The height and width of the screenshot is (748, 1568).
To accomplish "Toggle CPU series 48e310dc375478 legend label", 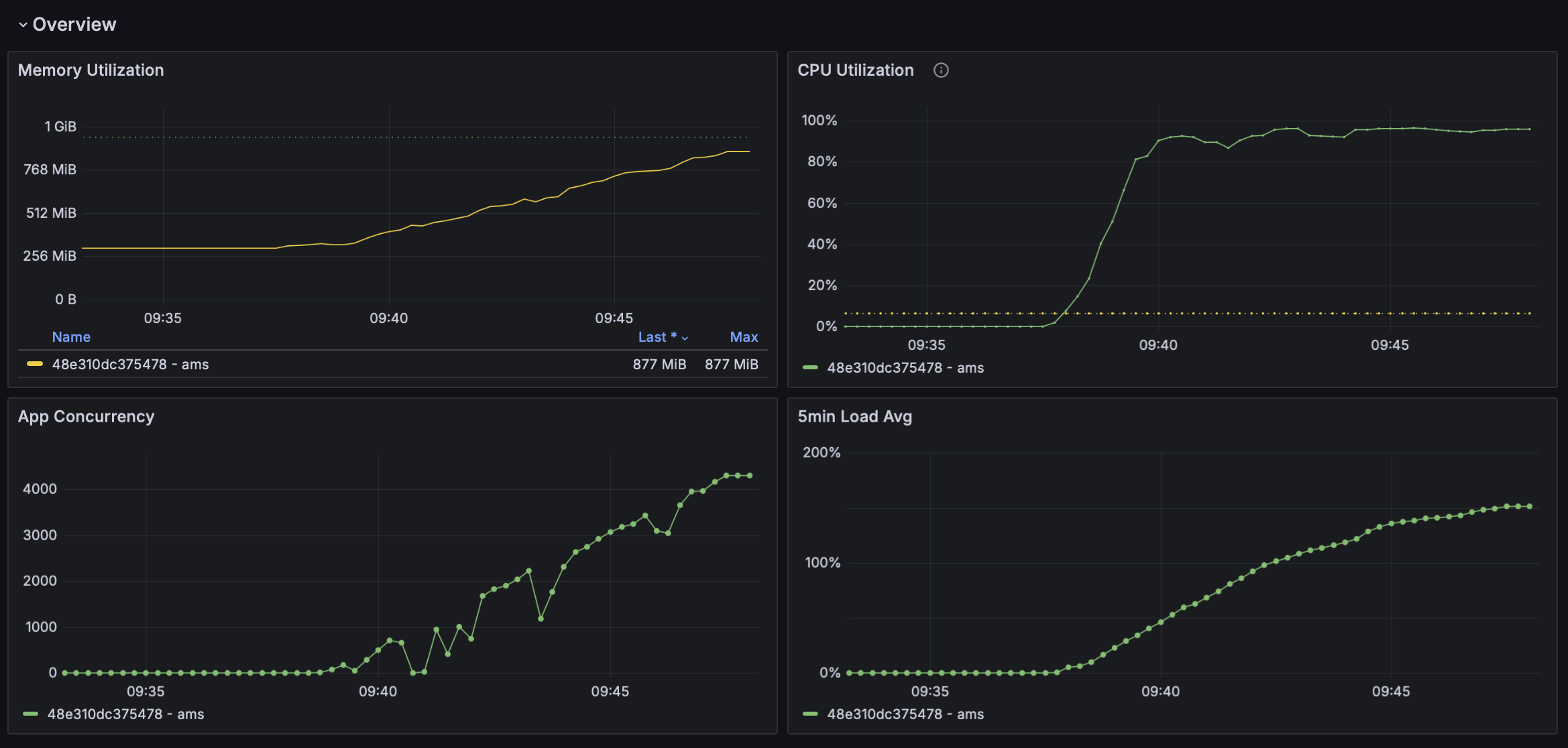I will coord(905,368).
